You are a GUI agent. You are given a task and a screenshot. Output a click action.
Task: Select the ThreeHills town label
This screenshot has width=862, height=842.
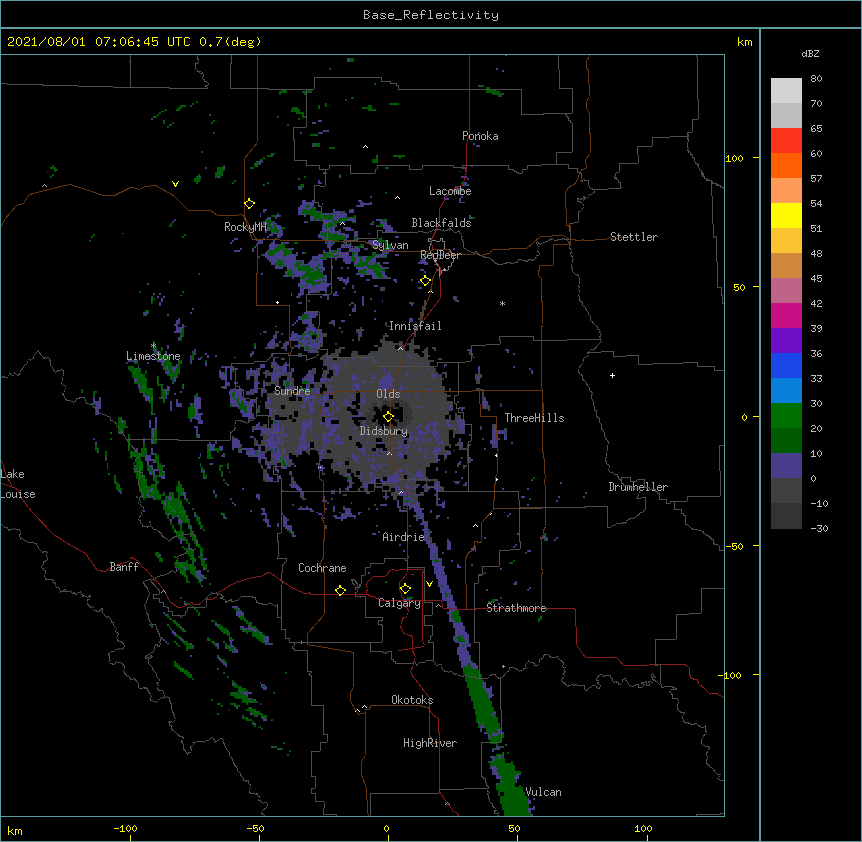[x=534, y=418]
